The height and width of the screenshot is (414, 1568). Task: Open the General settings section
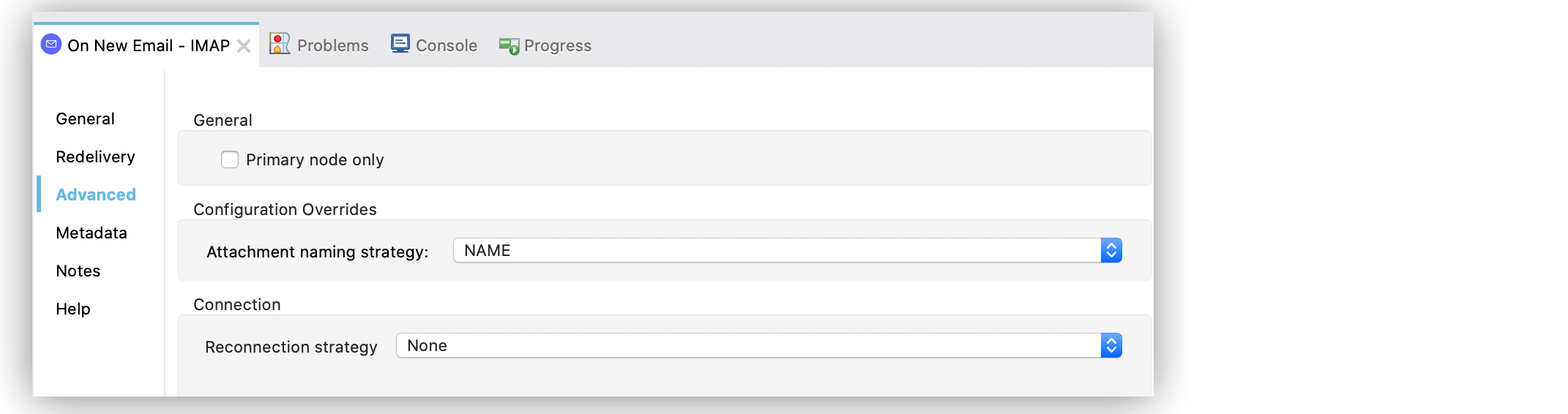(85, 118)
